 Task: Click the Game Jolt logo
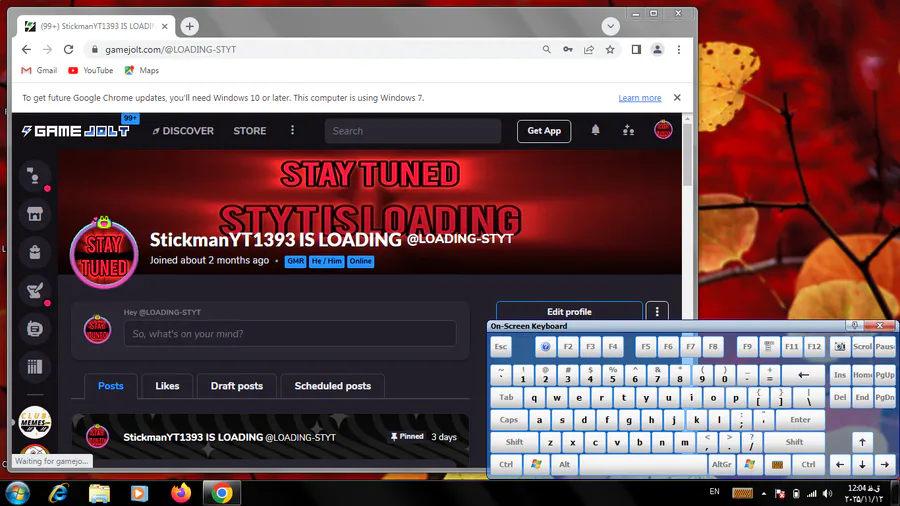click(75, 131)
